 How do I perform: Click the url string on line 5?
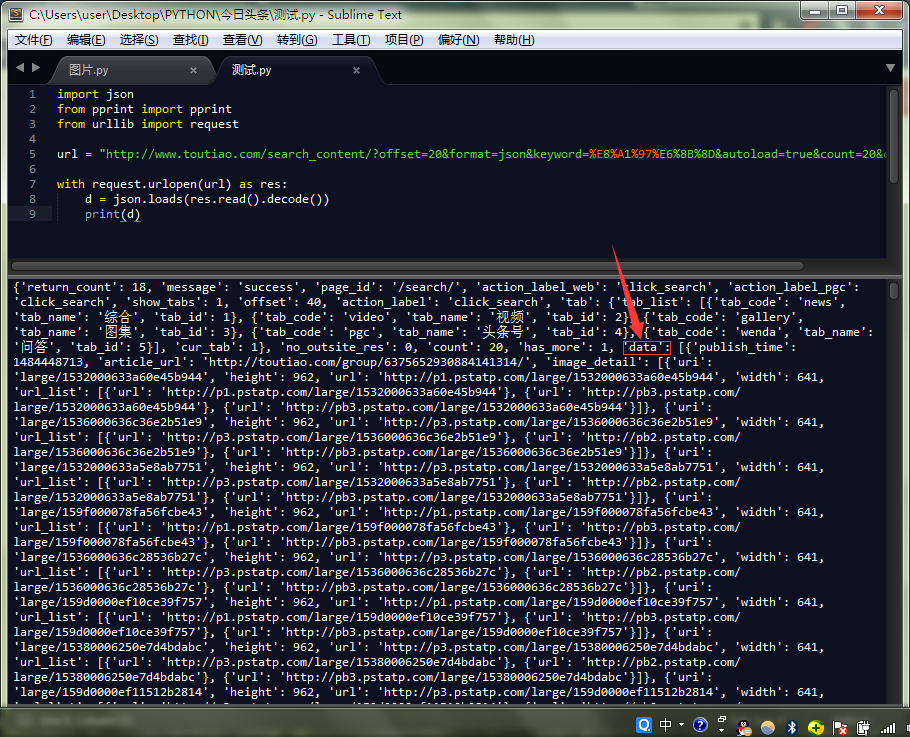pyautogui.click(x=492, y=154)
